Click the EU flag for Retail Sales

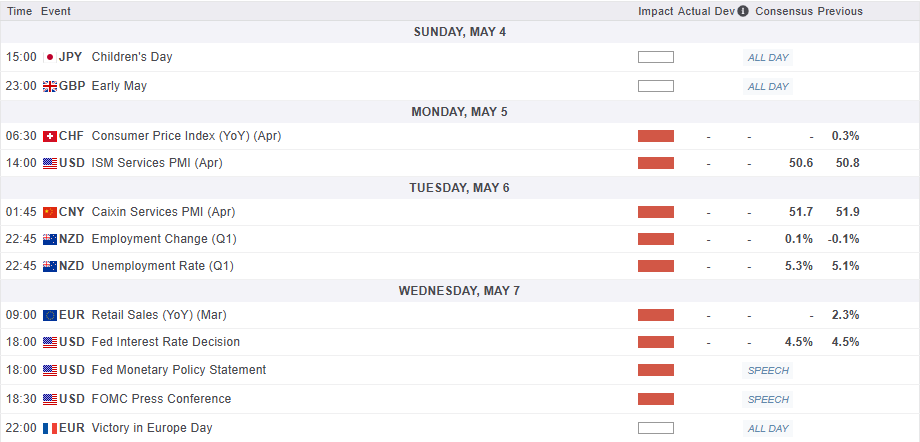[x=49, y=315]
